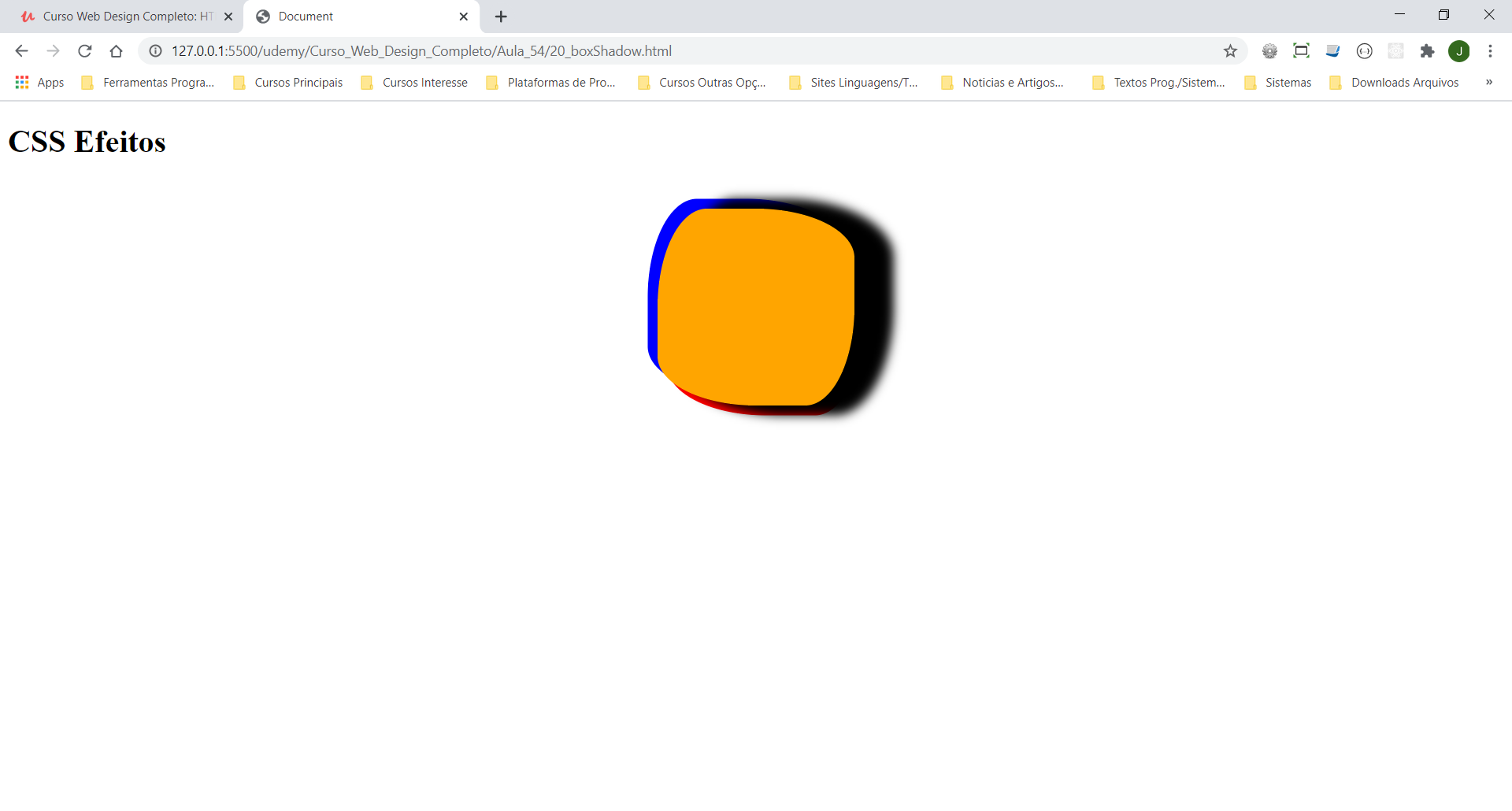Close the Document tab
1512x811 pixels.
tap(463, 17)
